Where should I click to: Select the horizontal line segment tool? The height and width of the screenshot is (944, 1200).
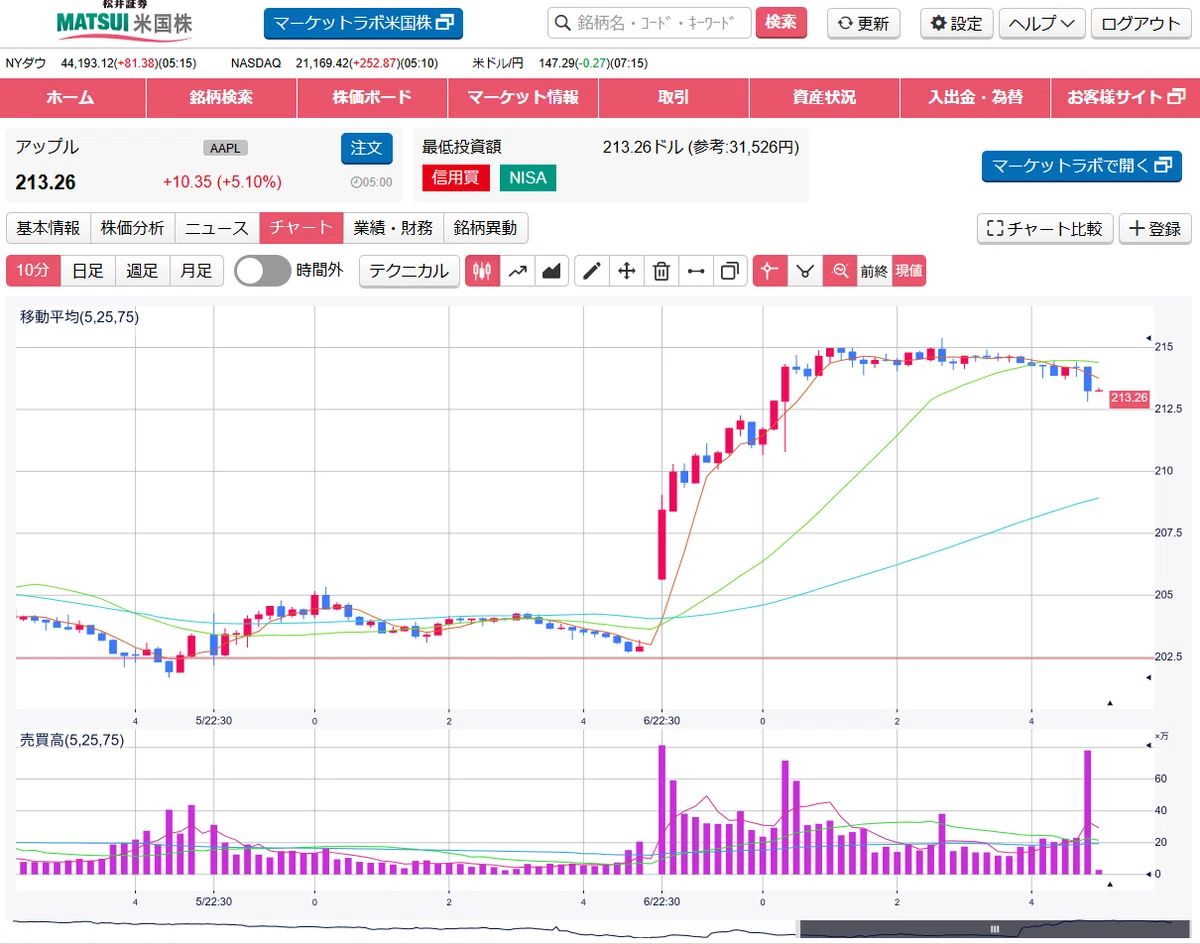coord(695,271)
